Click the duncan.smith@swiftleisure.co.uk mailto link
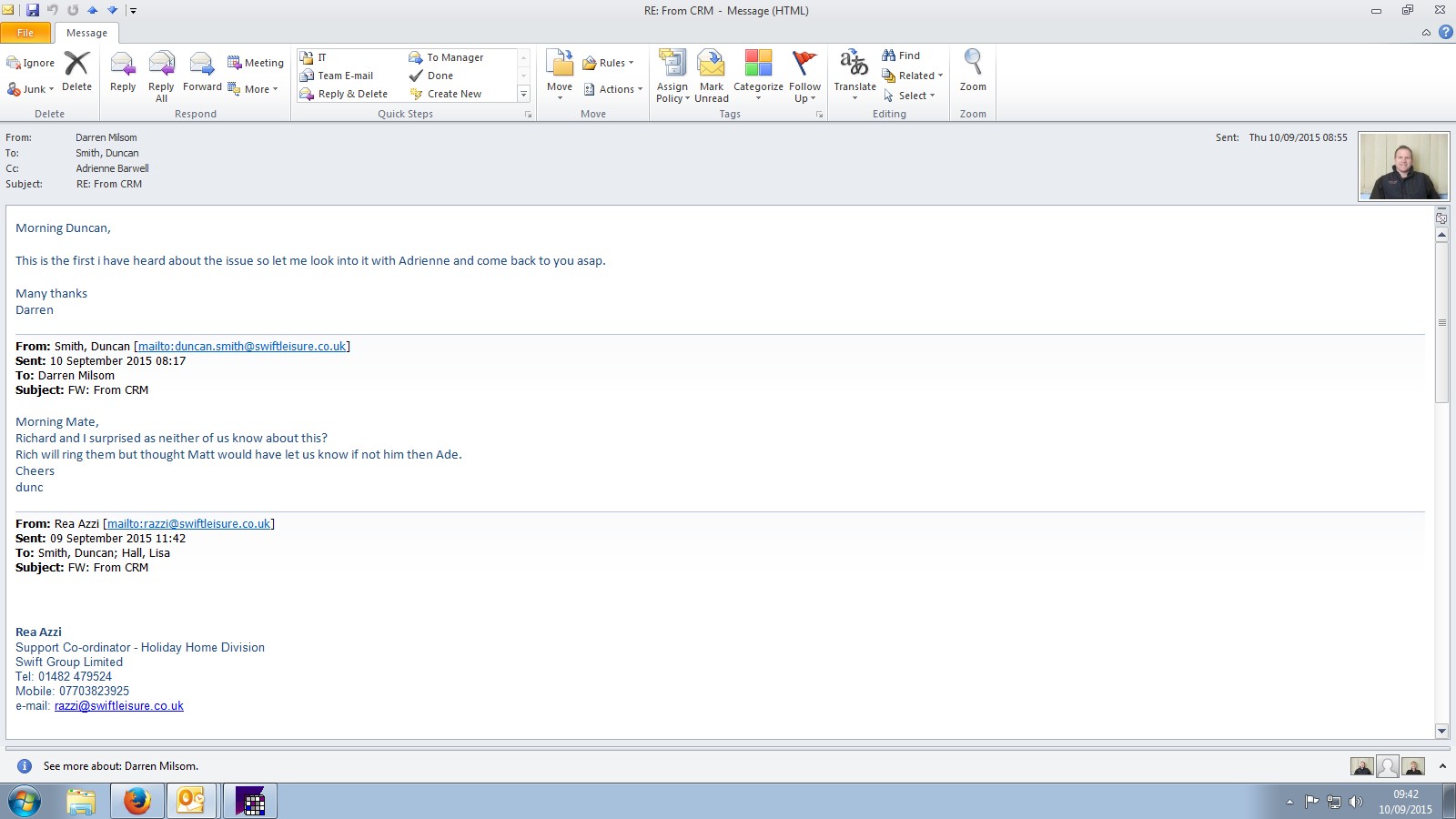The width and height of the screenshot is (1456, 819). [x=242, y=347]
